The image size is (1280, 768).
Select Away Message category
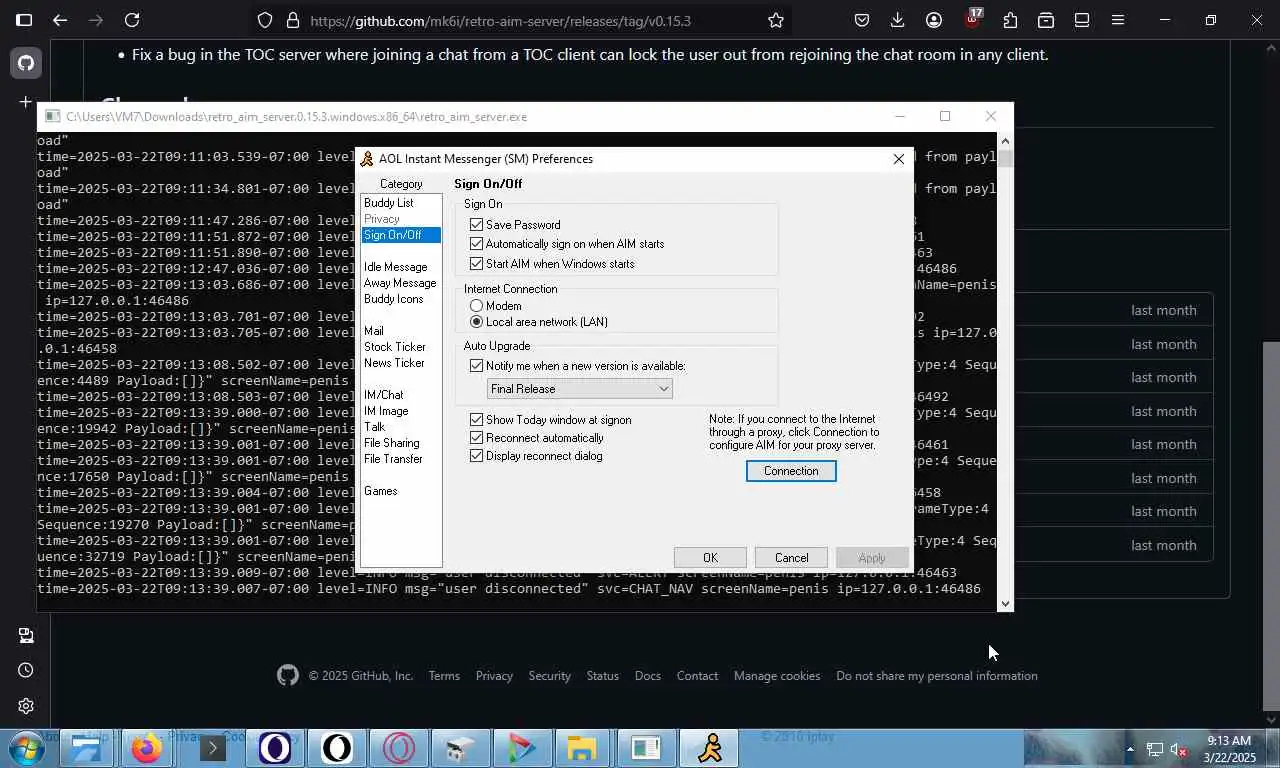point(400,283)
